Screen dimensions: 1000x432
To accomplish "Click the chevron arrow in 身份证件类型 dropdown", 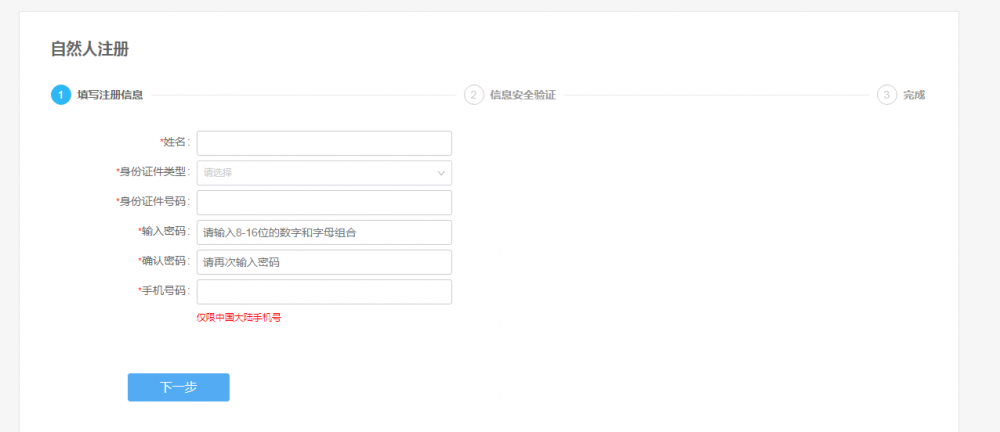I will tap(441, 173).
